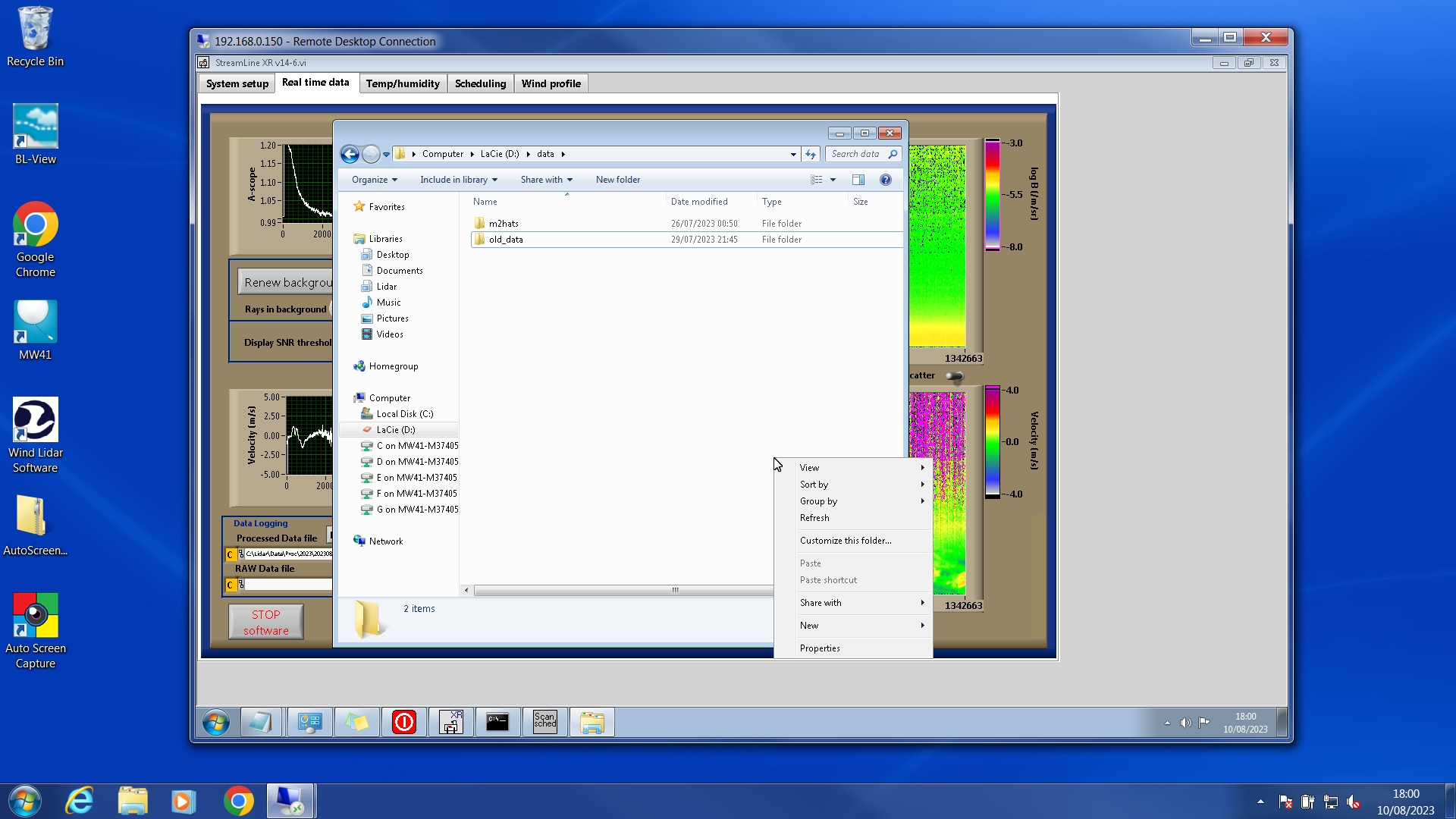
Task: Click New folder in Explorer toolbar
Action: pos(617,180)
